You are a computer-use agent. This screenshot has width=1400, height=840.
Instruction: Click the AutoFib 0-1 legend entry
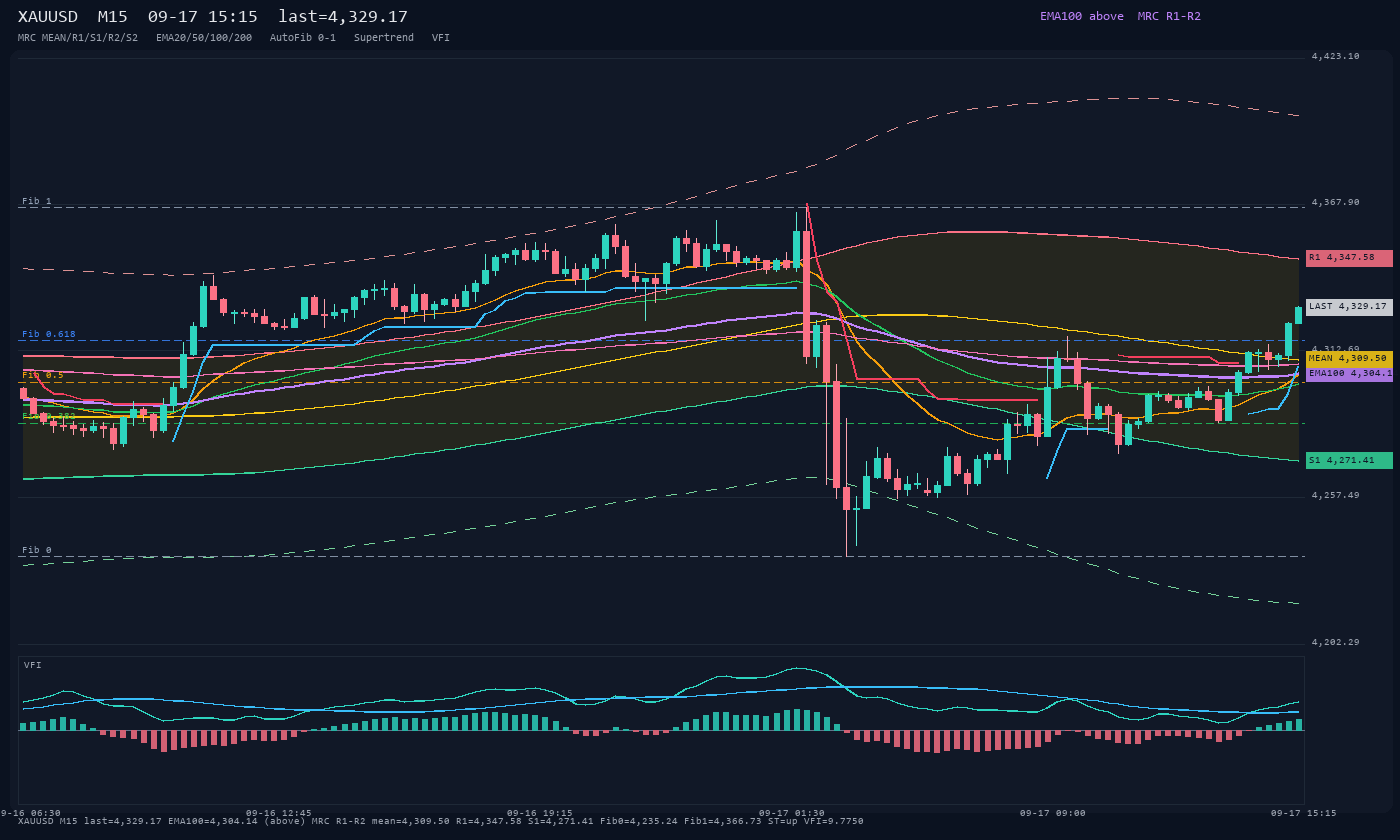pos(303,37)
